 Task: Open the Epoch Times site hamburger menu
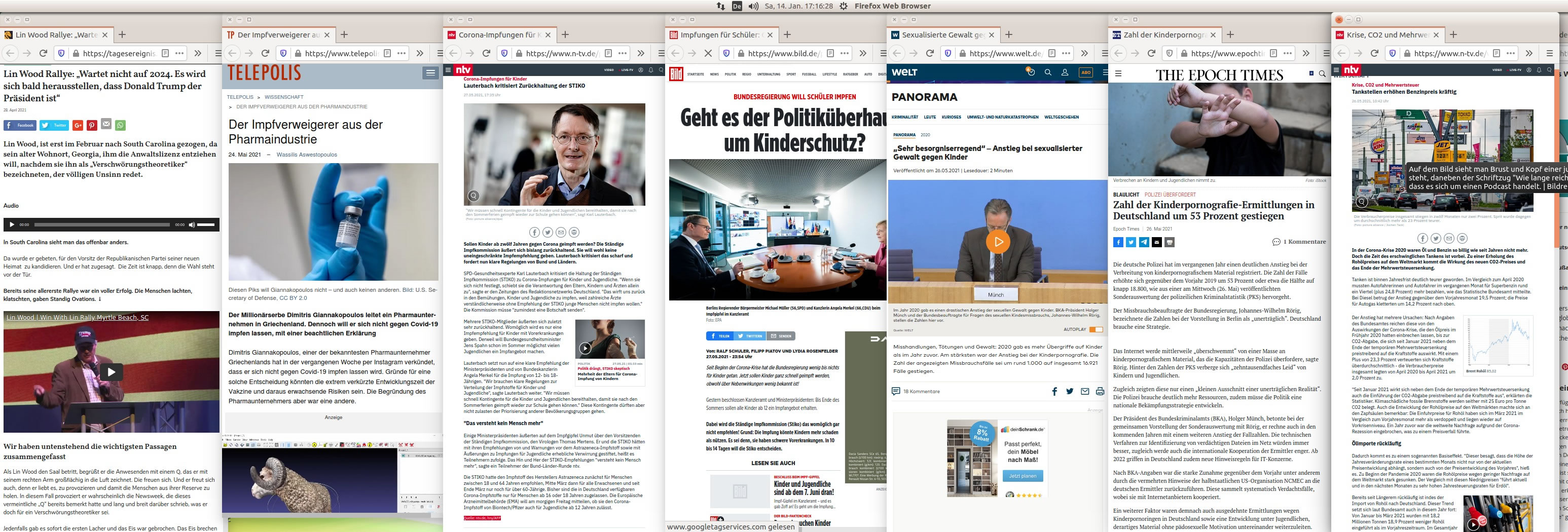1118,73
